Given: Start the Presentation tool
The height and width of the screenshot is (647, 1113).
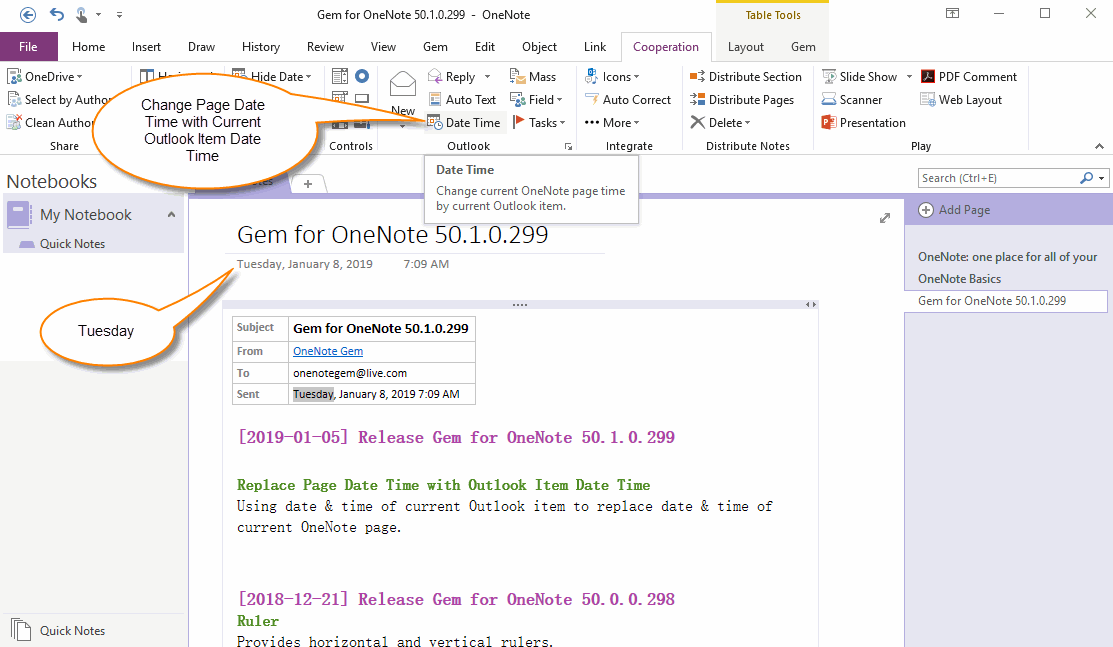Looking at the screenshot, I should pyautogui.click(x=864, y=123).
